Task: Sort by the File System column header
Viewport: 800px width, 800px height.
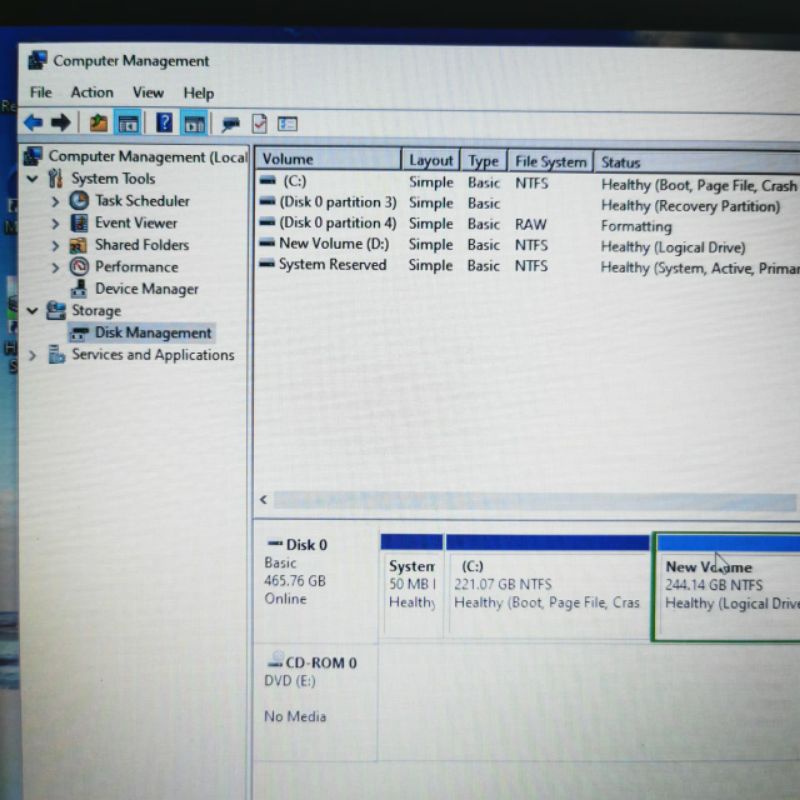Action: click(549, 161)
